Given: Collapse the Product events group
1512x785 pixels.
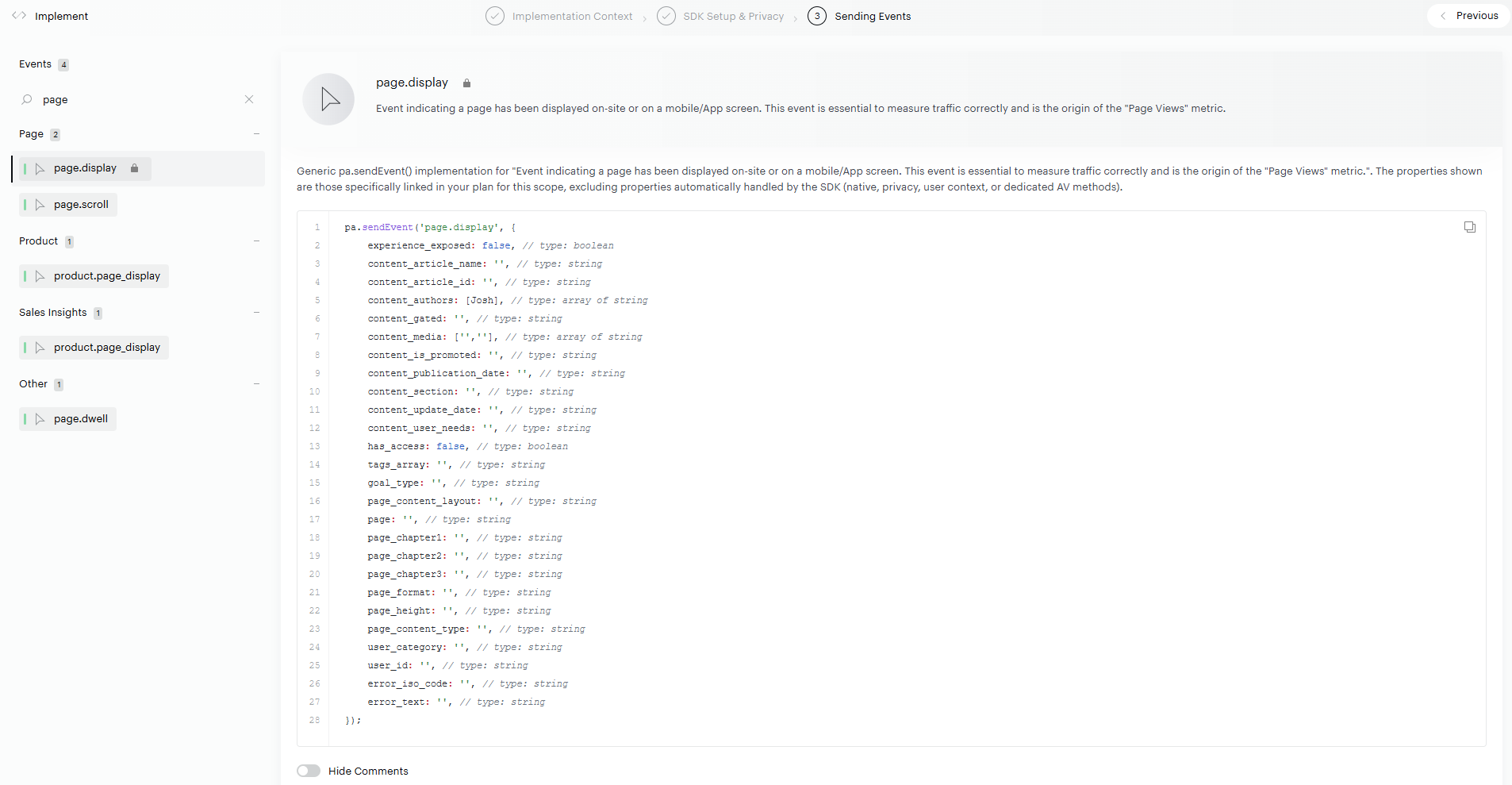Looking at the screenshot, I should 256,241.
